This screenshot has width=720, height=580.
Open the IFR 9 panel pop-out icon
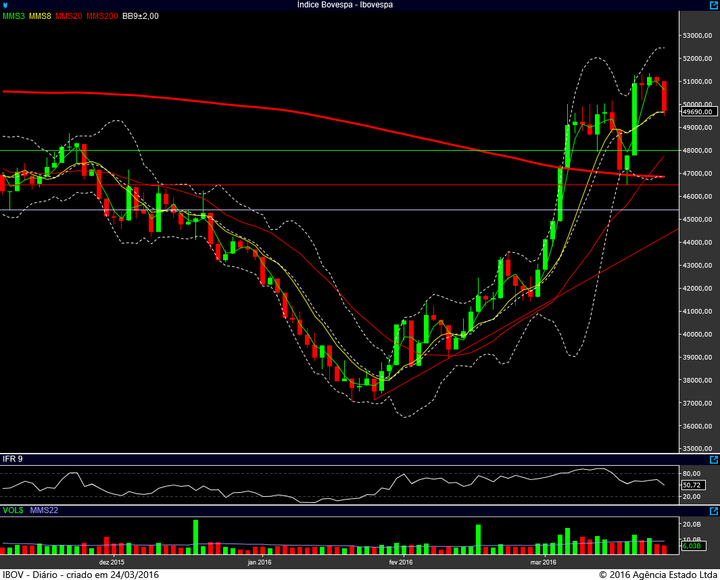(714, 459)
